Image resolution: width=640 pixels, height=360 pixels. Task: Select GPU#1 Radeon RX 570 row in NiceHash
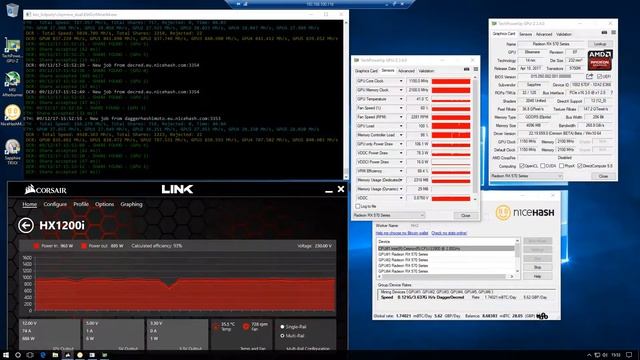446,254
